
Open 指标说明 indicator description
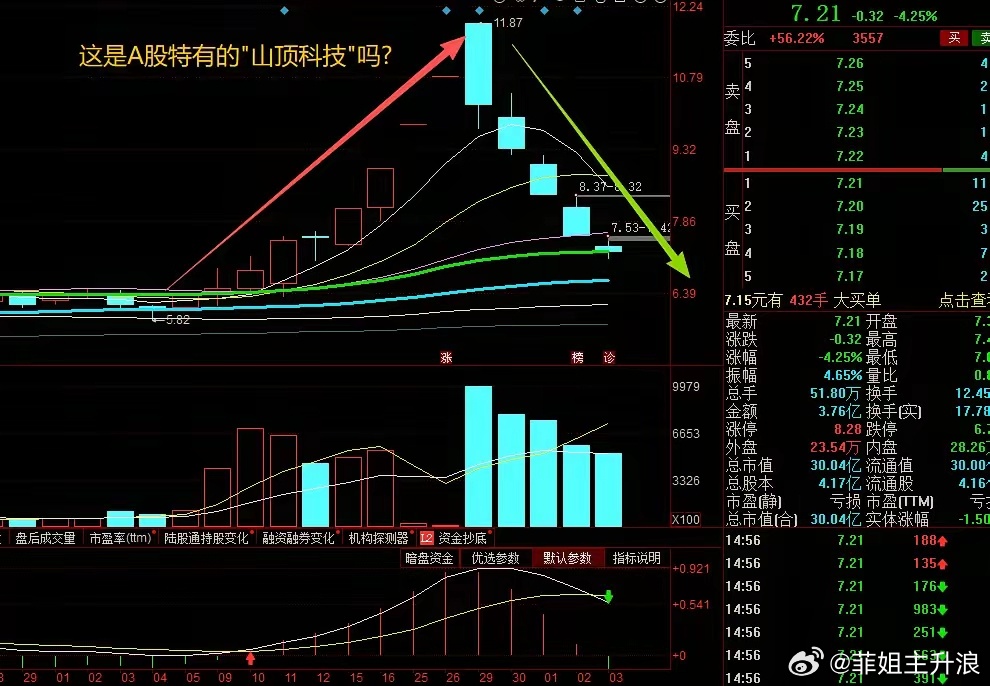[636, 559]
